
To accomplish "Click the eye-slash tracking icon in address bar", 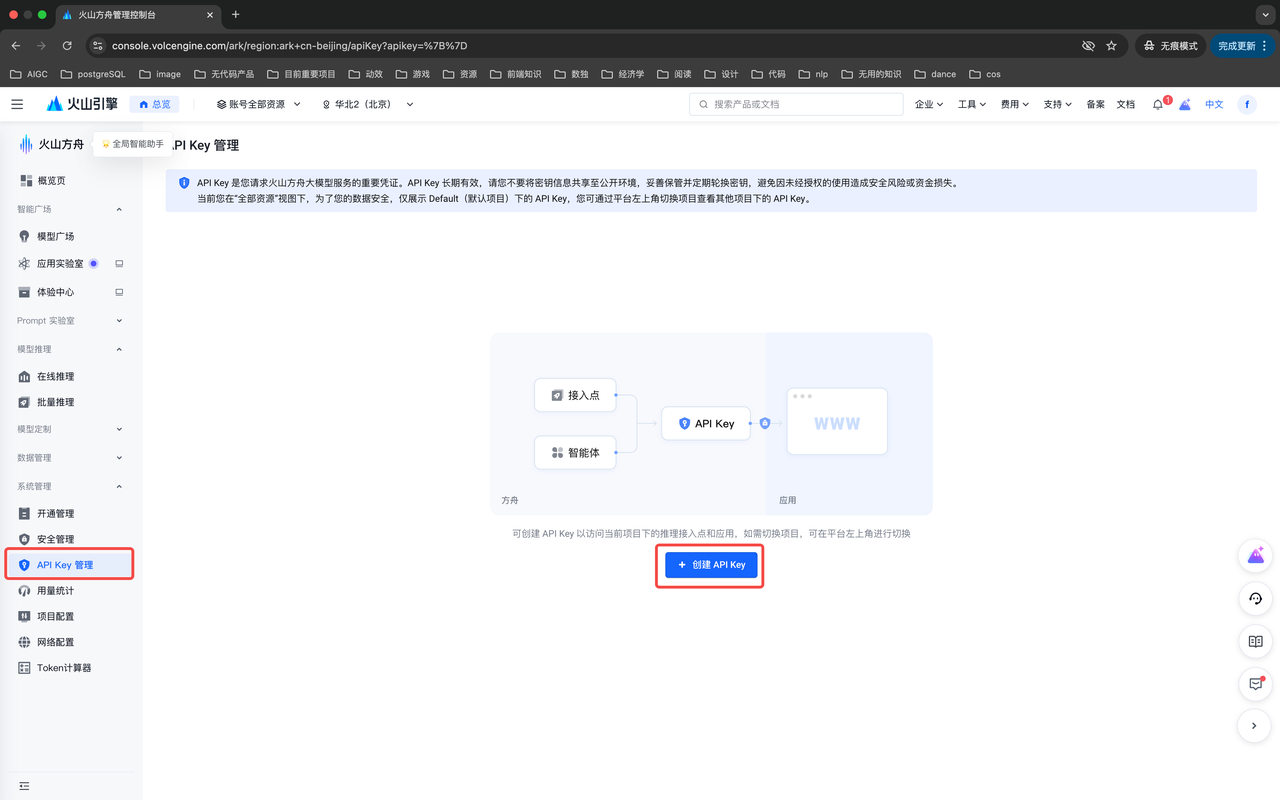I will (x=1088, y=46).
